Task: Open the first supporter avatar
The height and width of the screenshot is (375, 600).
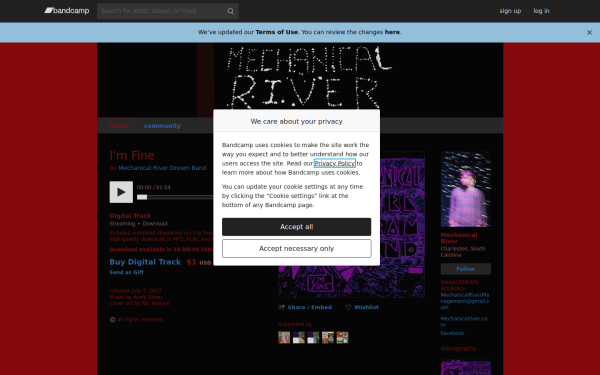Action: (x=284, y=338)
